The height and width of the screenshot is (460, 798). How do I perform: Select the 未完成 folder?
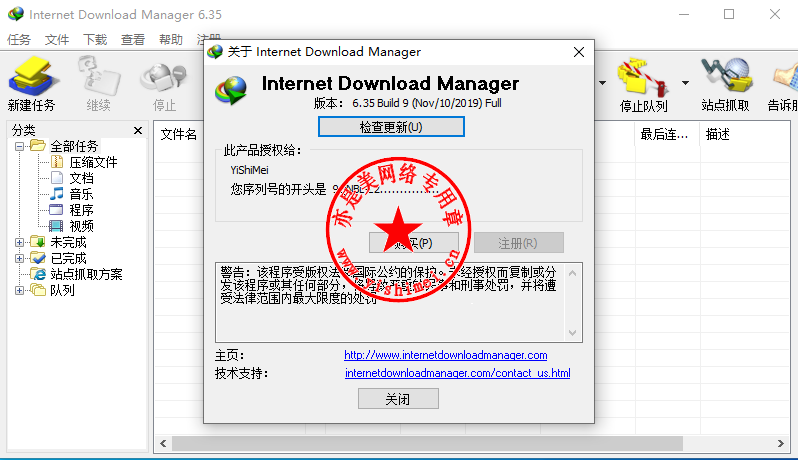pos(68,242)
